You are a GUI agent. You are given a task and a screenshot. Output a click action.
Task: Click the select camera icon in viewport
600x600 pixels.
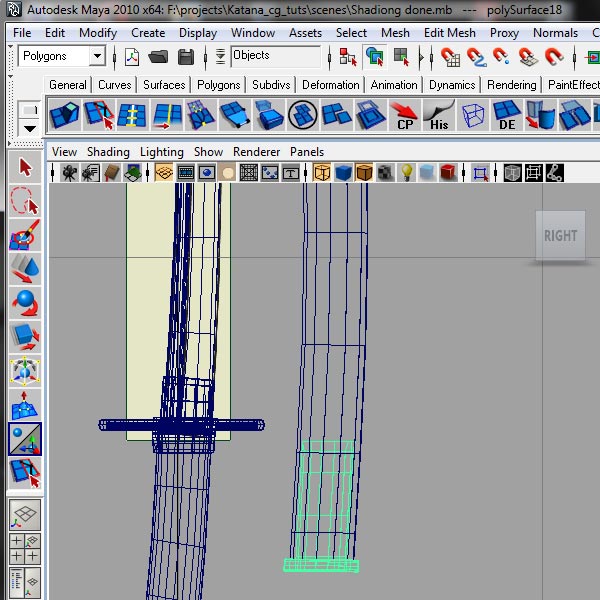point(69,173)
